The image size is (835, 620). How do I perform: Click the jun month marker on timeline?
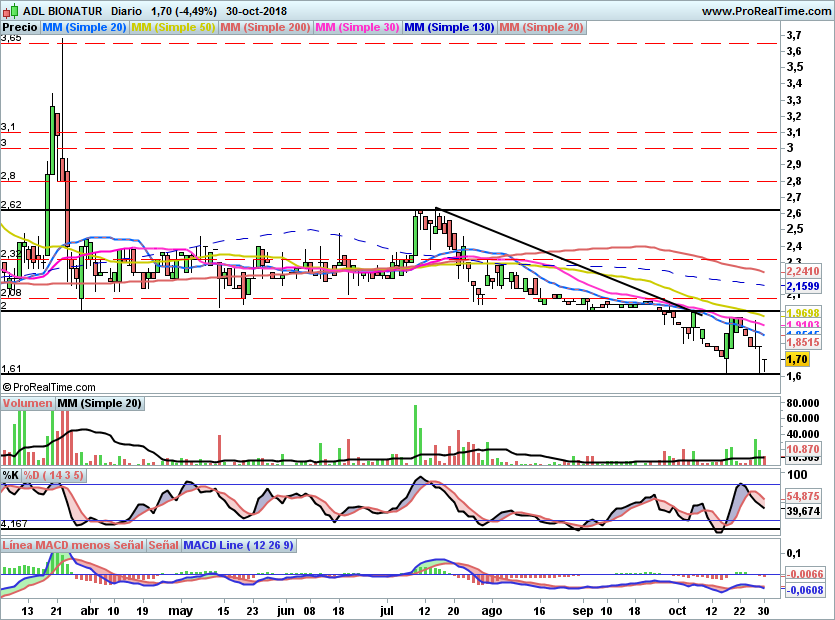click(x=285, y=611)
